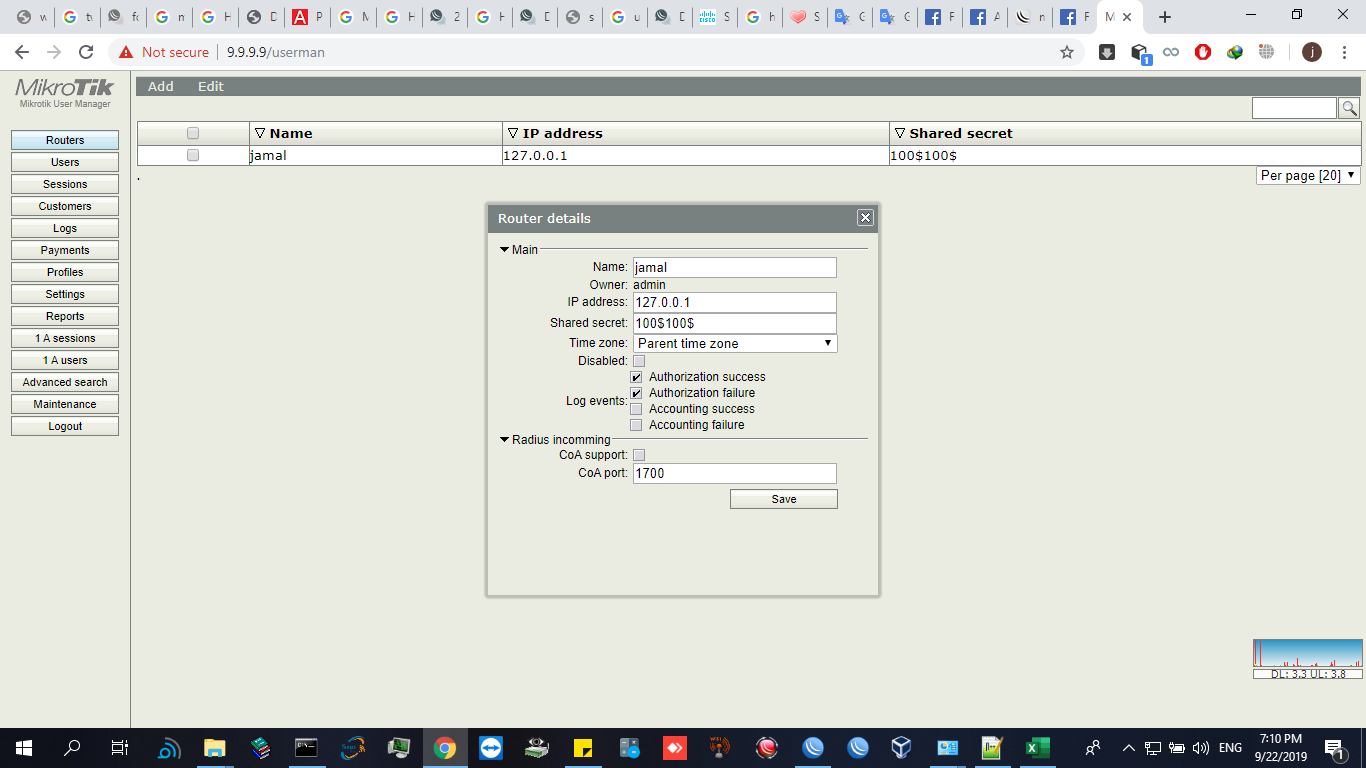The height and width of the screenshot is (768, 1366).
Task: Open the Internet Download Manager extension icon
Action: point(1235,52)
